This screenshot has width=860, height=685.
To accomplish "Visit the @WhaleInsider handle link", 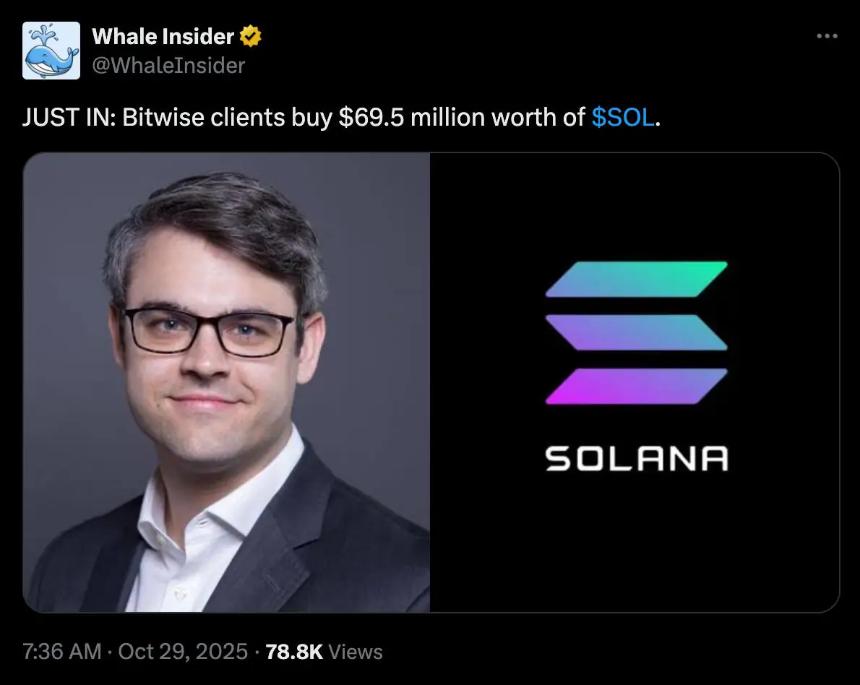I will pos(168,66).
